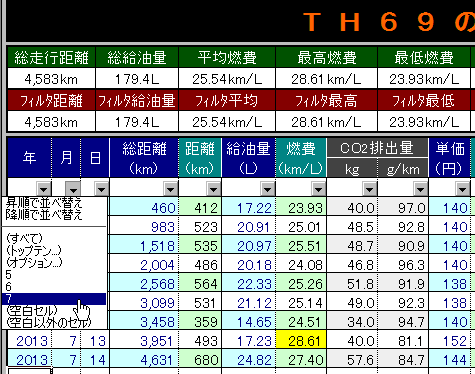Open the 日 column filter dropdown
This screenshot has width=475, height=374.
(101, 189)
